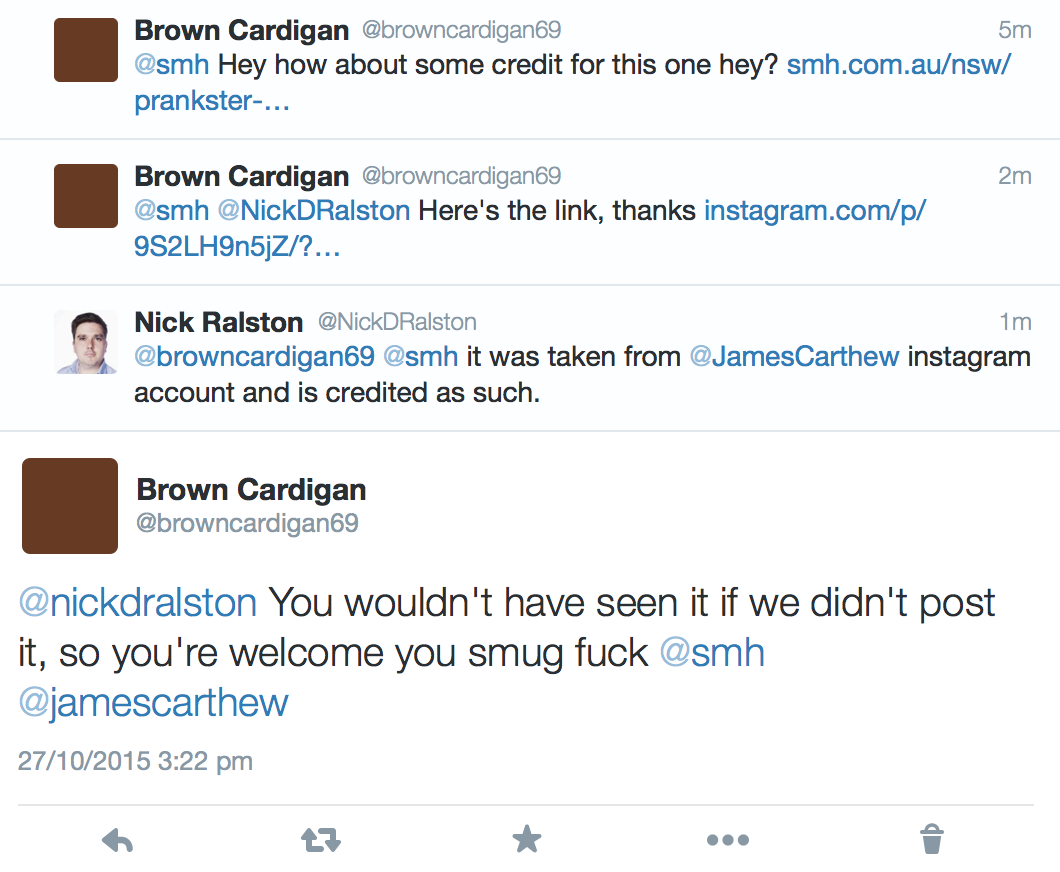Open the @NickDRalston mention in the second tweet

[x=313, y=211]
